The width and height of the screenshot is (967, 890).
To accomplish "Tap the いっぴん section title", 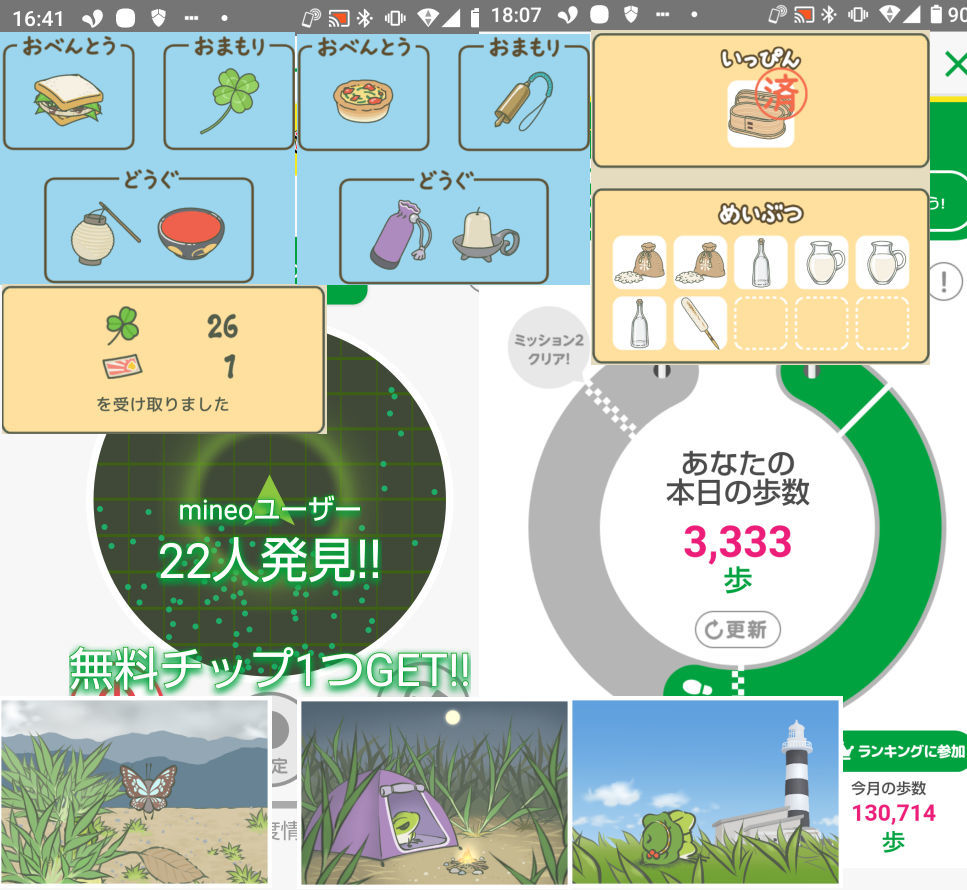I will 760,58.
